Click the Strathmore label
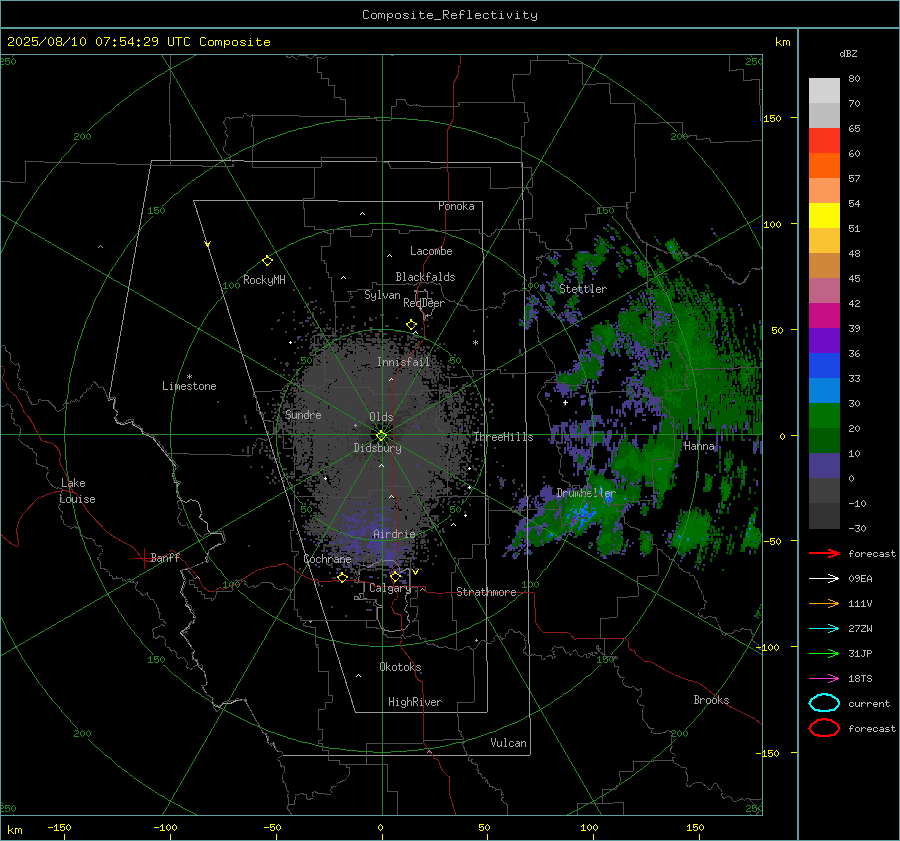Viewport: 900px width, 841px height. 486,592
